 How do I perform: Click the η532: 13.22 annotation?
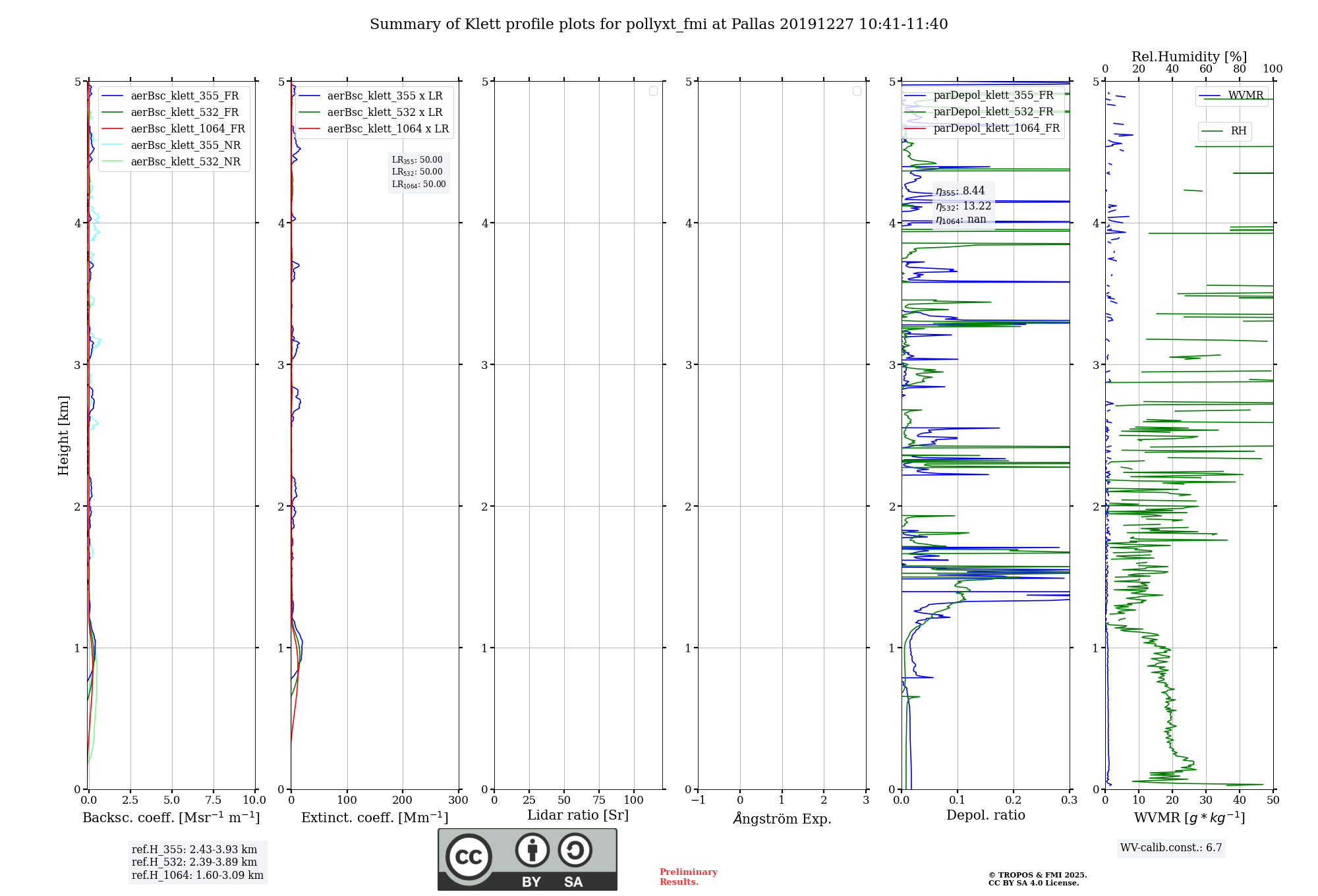[963, 206]
